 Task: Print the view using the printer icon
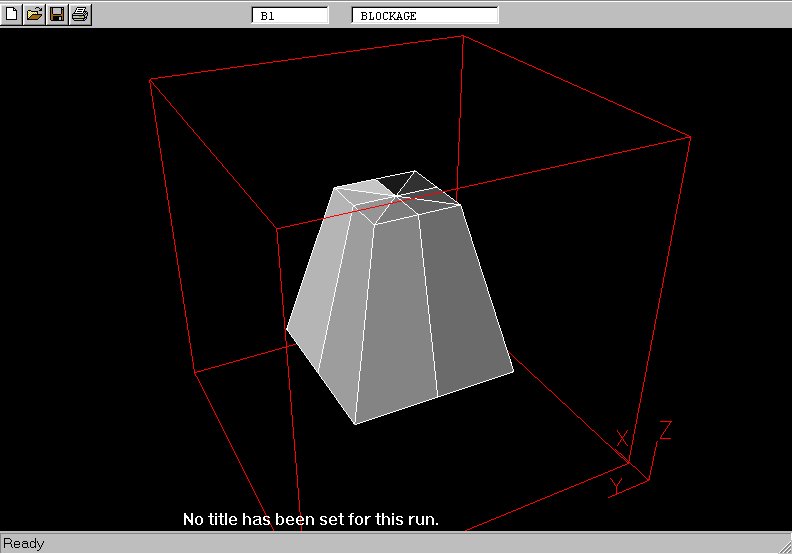[x=80, y=14]
